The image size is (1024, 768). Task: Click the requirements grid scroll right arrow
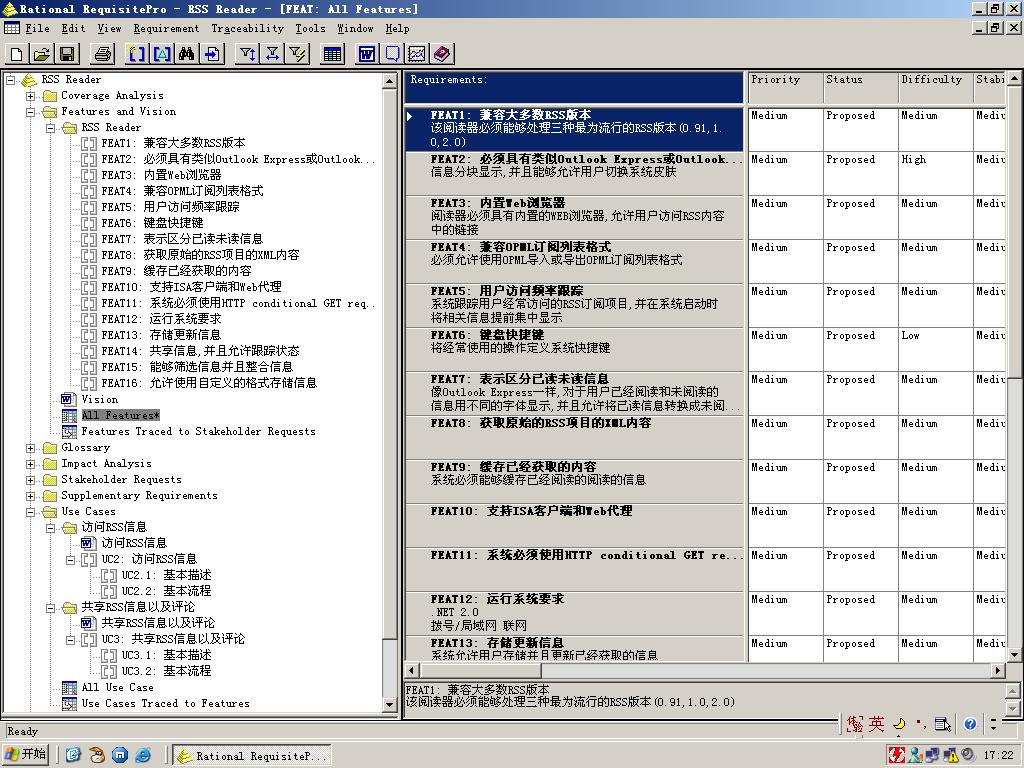[x=998, y=670]
